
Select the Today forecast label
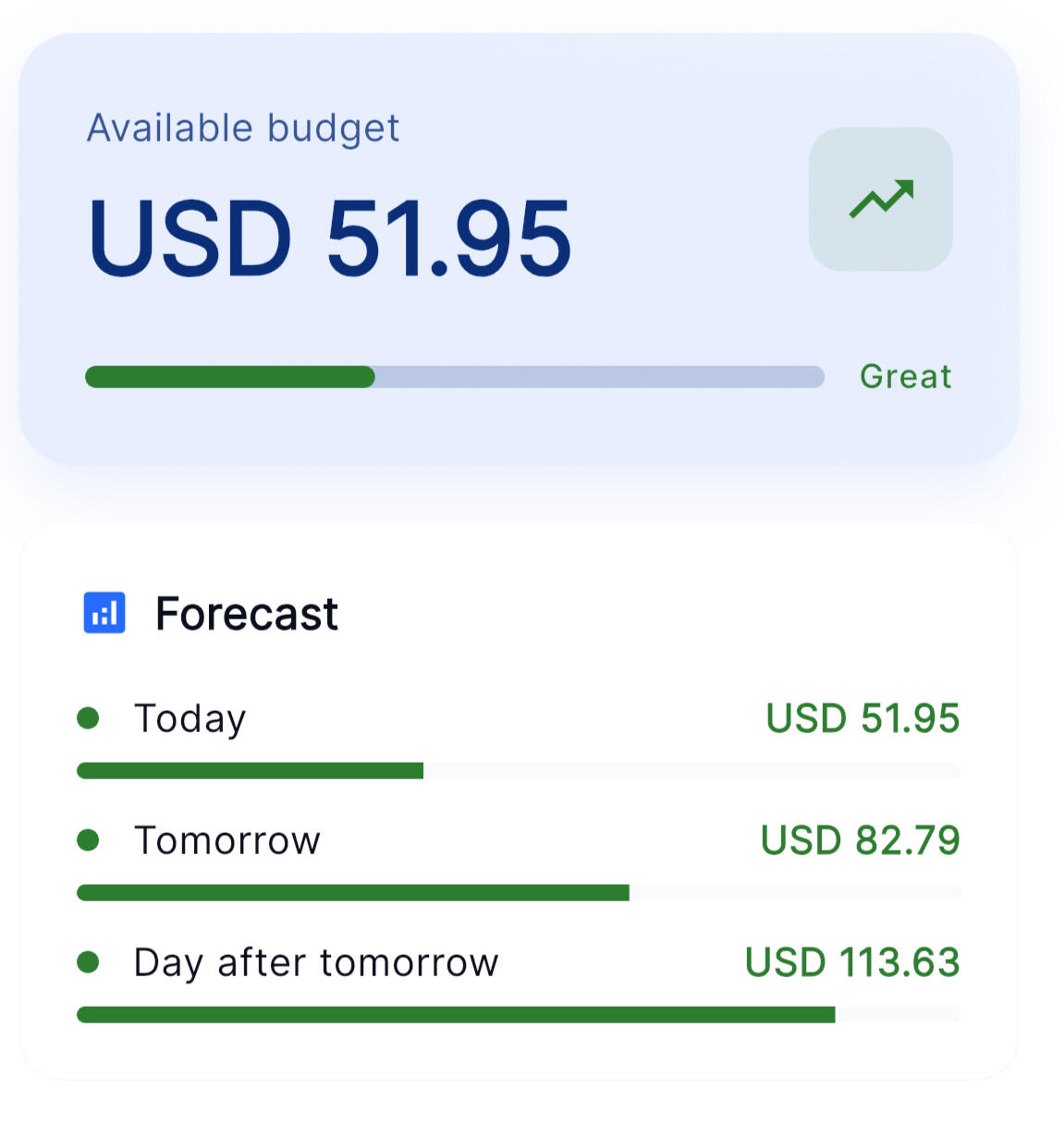coord(190,719)
